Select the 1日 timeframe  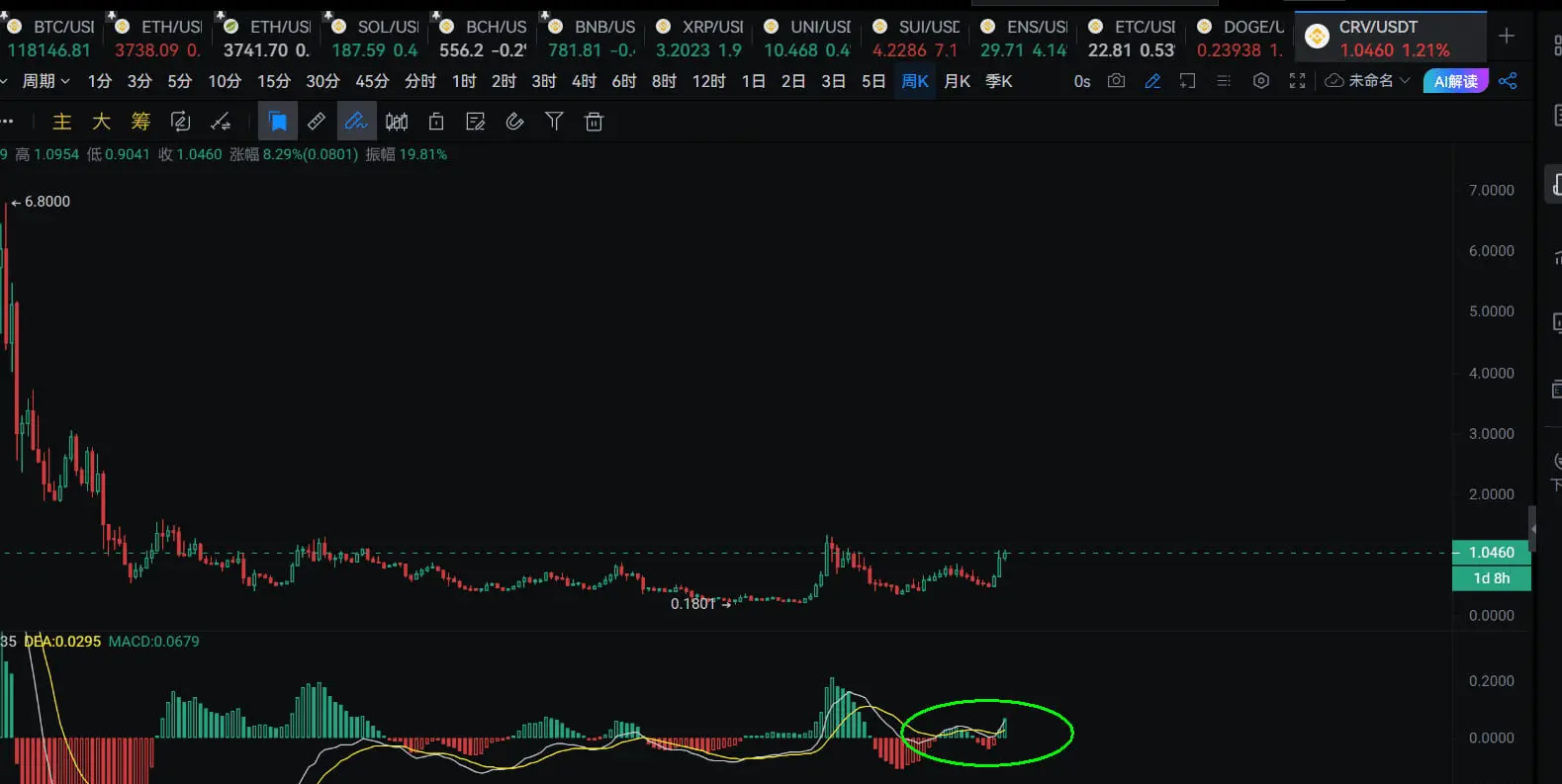(x=754, y=81)
